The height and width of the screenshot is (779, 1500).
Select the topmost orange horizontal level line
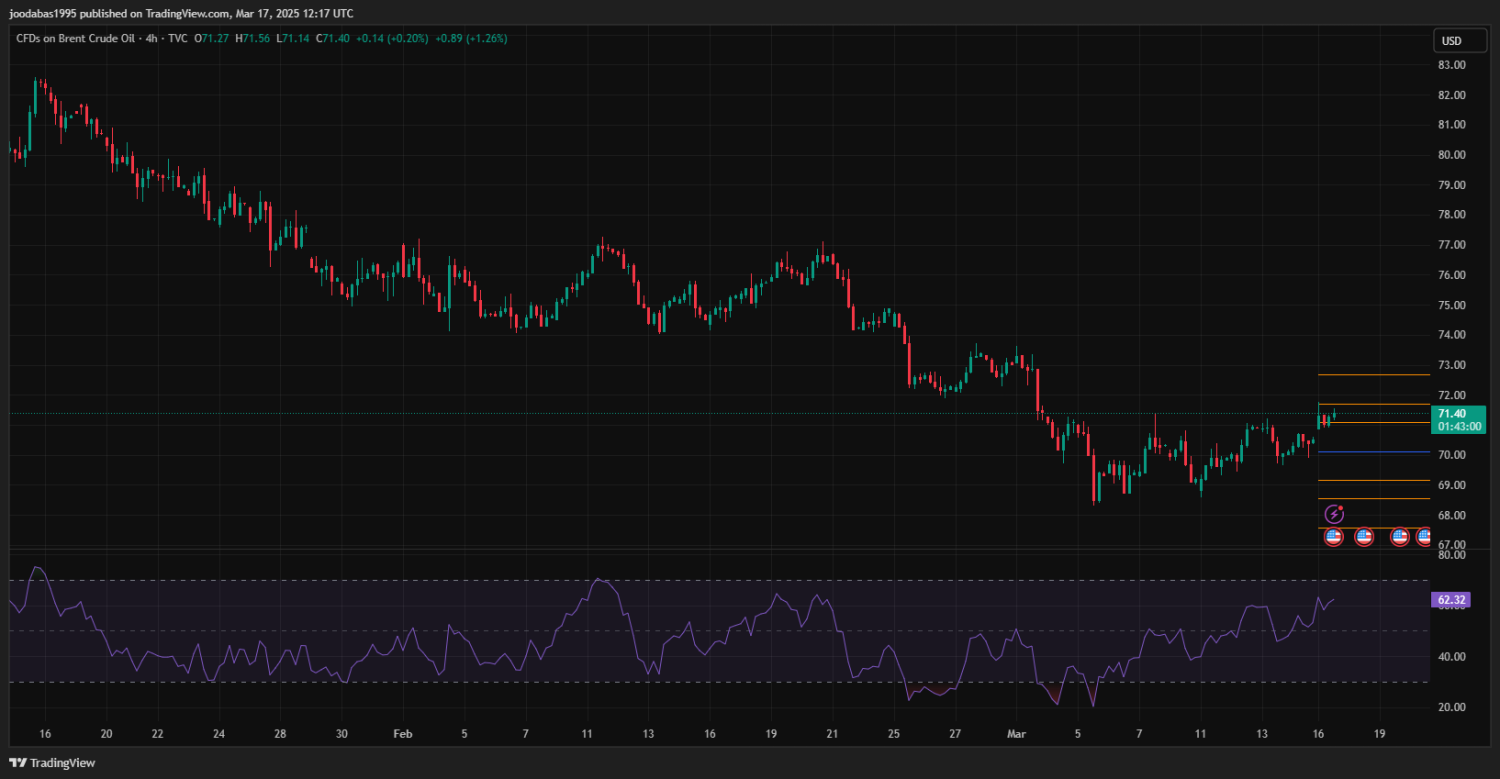pos(1372,375)
